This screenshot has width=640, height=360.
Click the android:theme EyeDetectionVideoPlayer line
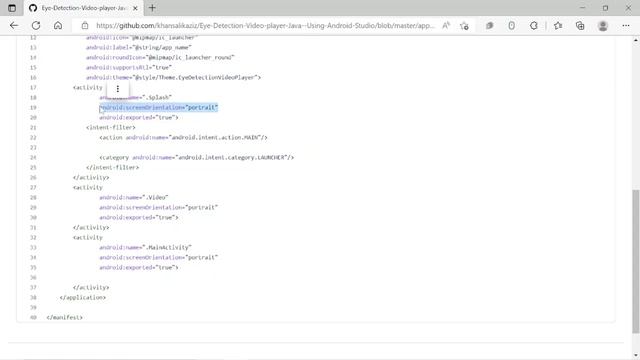coord(173,77)
